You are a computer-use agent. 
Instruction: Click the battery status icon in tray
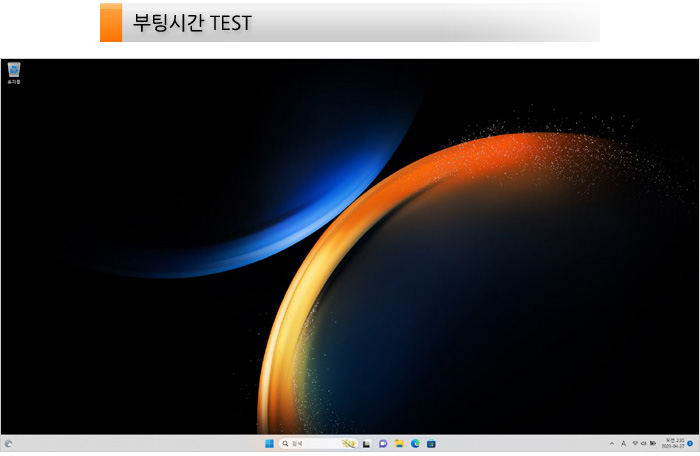coord(653,443)
